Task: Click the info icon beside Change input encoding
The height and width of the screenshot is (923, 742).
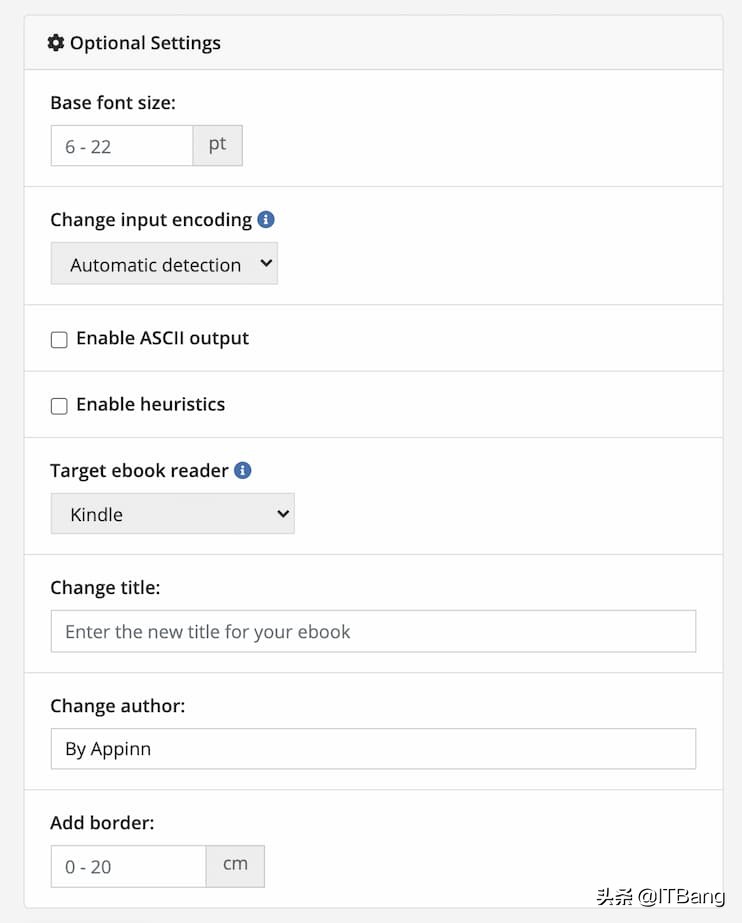Action: point(266,220)
